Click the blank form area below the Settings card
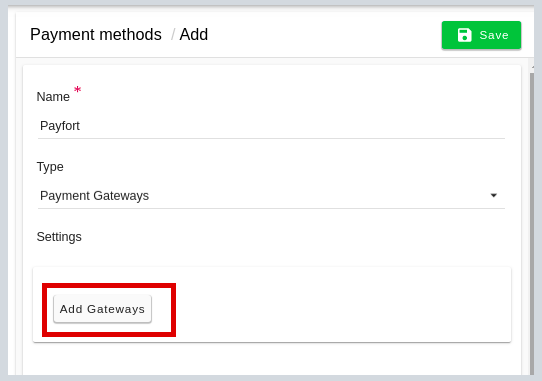Image resolution: width=542 pixels, height=381 pixels. pos(272,359)
